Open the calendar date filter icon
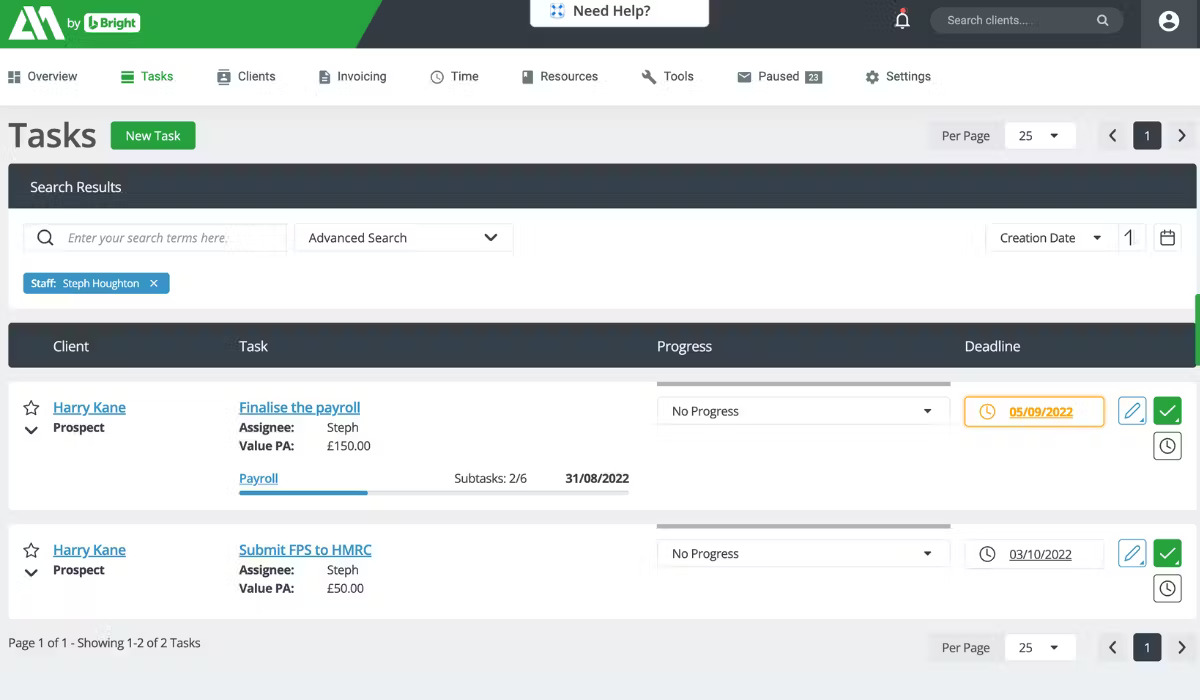The width and height of the screenshot is (1200, 700). [1166, 237]
